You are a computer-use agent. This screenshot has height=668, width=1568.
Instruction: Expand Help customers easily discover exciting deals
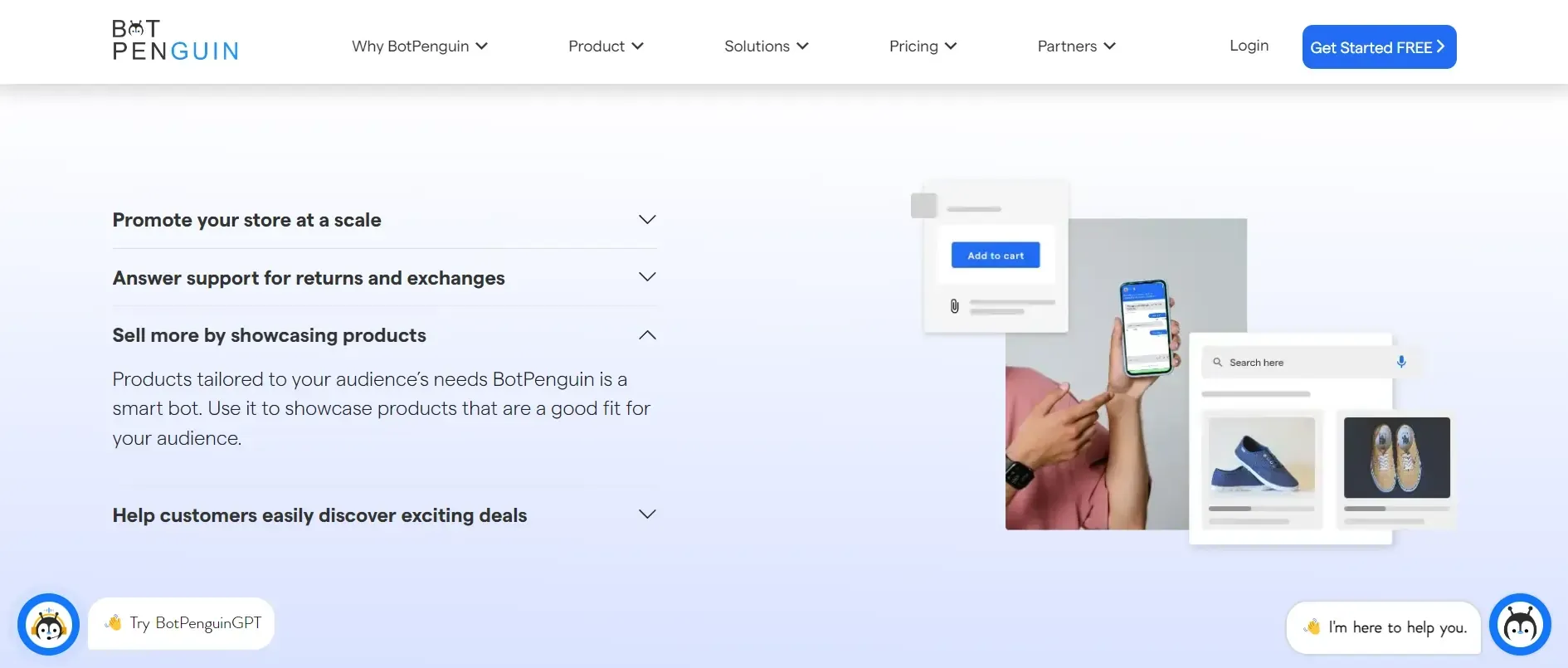(385, 515)
